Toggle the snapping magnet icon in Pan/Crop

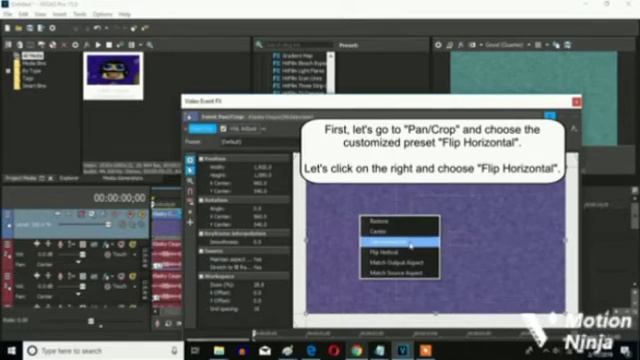pyautogui.click(x=190, y=191)
